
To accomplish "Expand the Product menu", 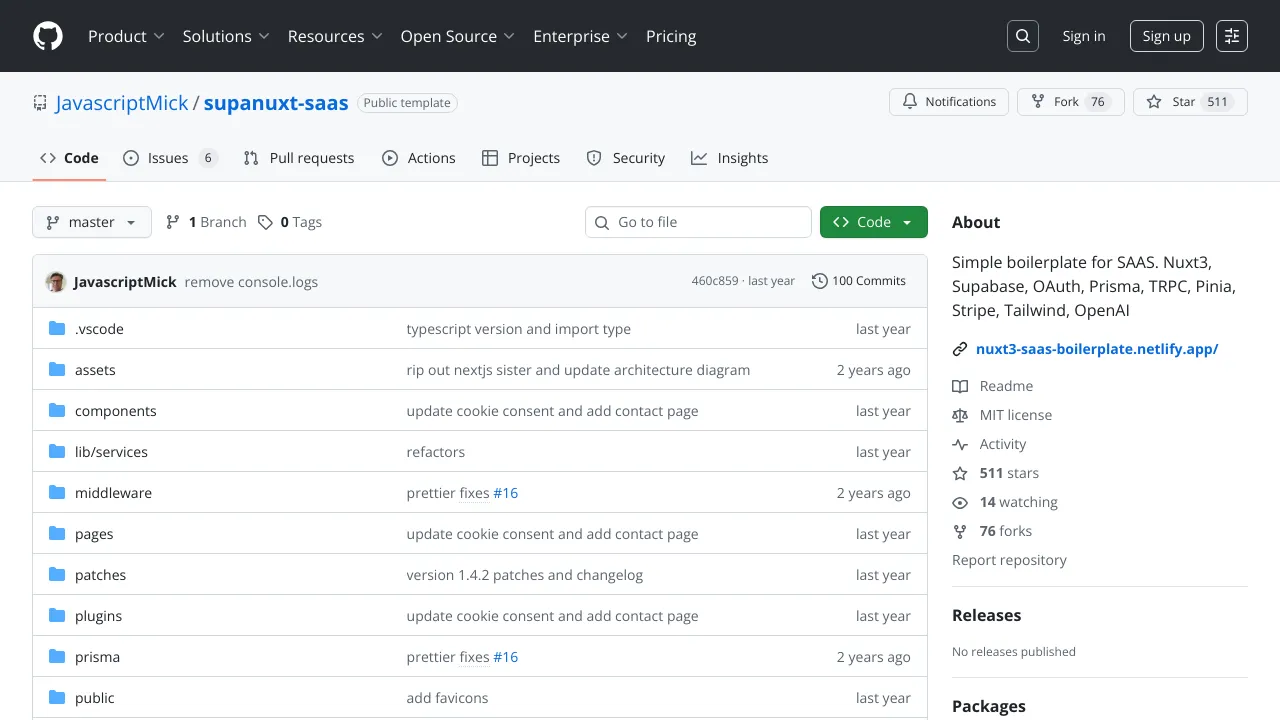I will pos(126,36).
